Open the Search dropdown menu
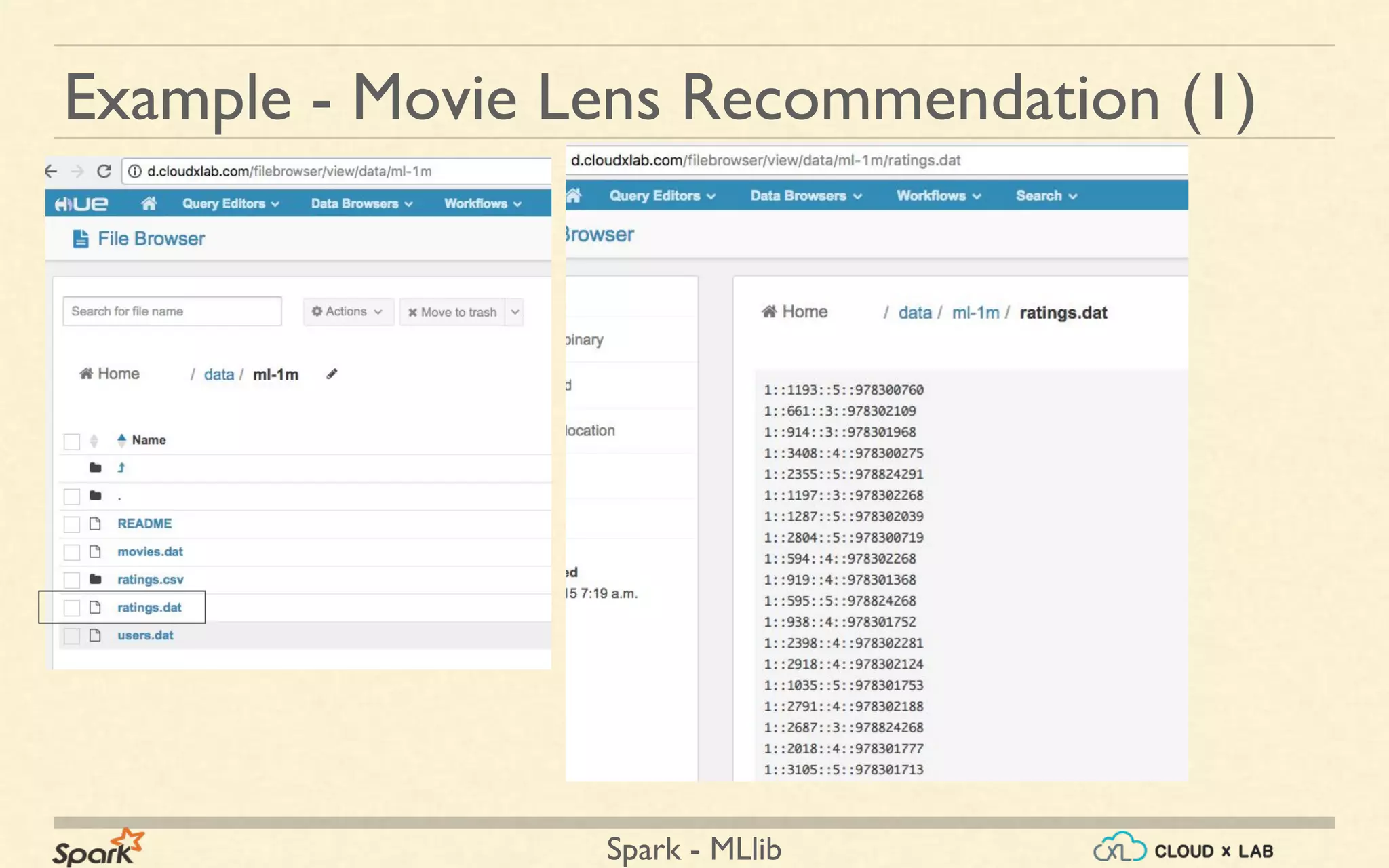This screenshot has width=1389, height=868. pos(1045,196)
